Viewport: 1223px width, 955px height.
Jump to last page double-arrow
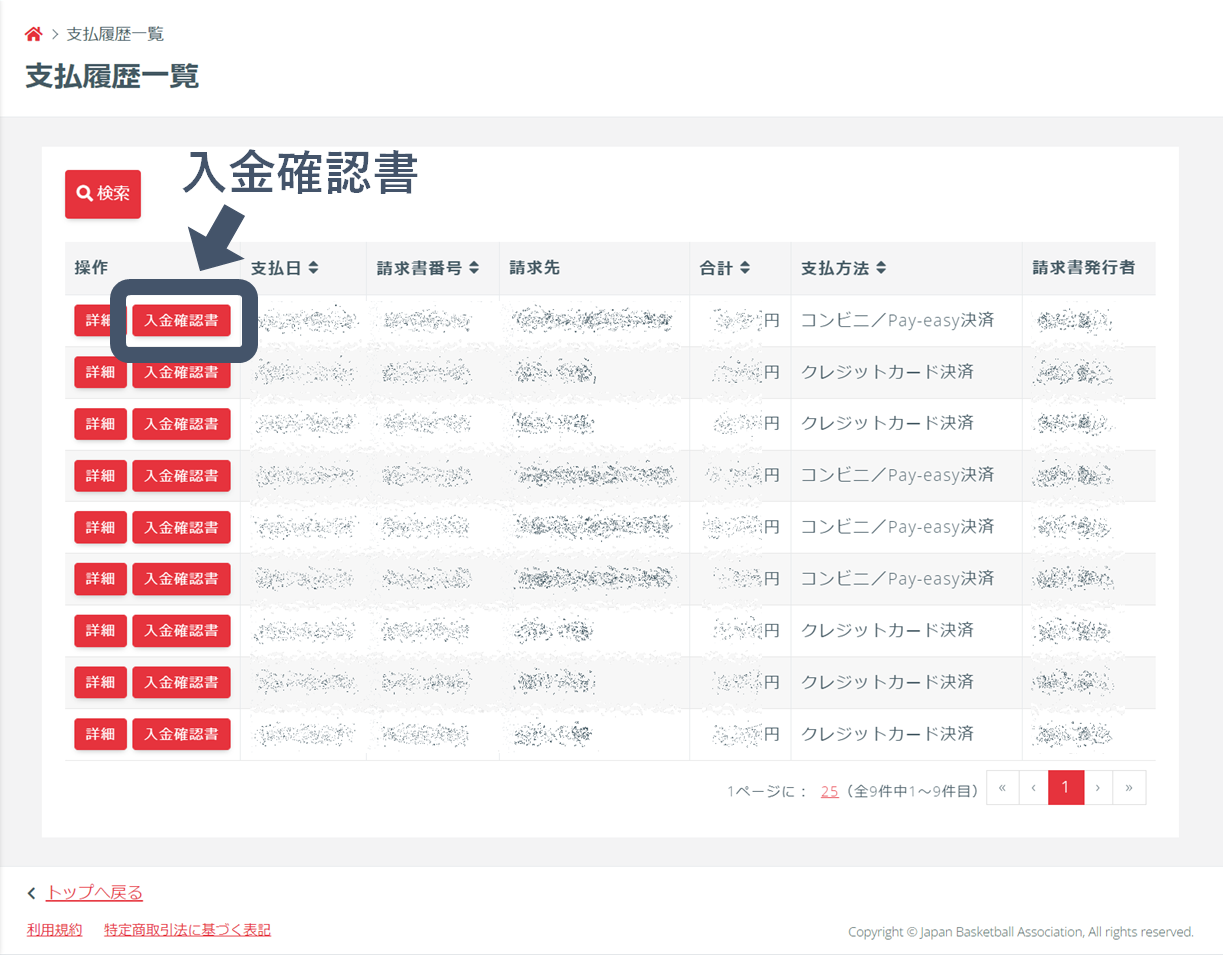[1129, 788]
